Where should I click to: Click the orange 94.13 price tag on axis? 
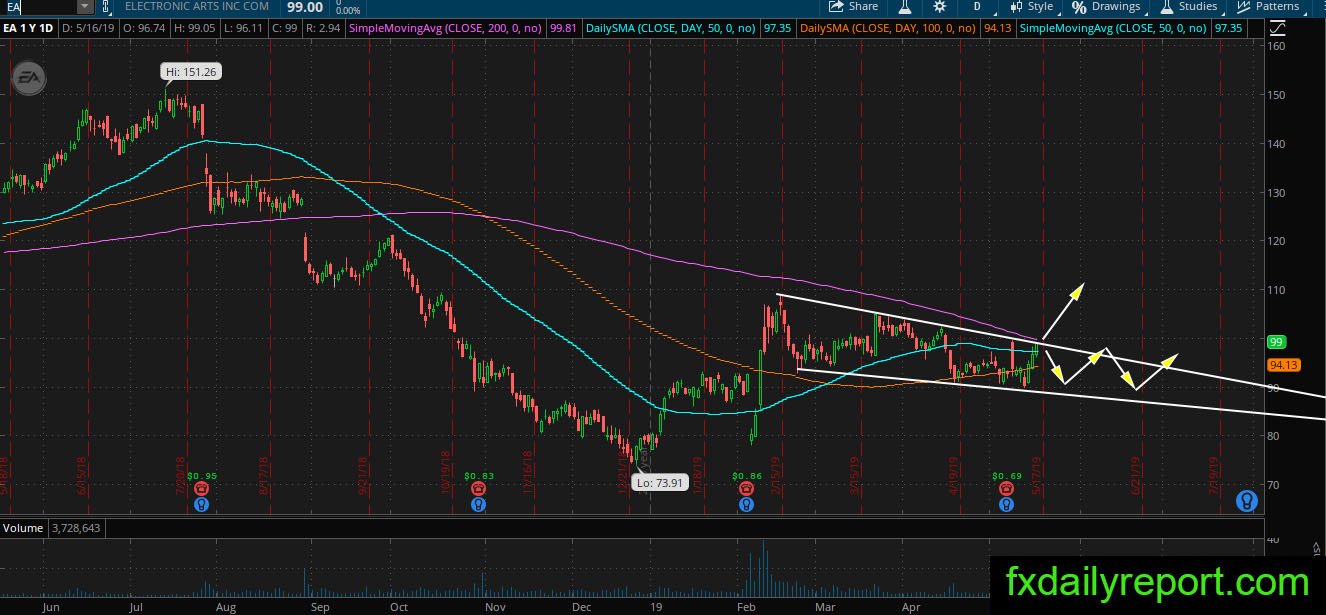(1281, 365)
